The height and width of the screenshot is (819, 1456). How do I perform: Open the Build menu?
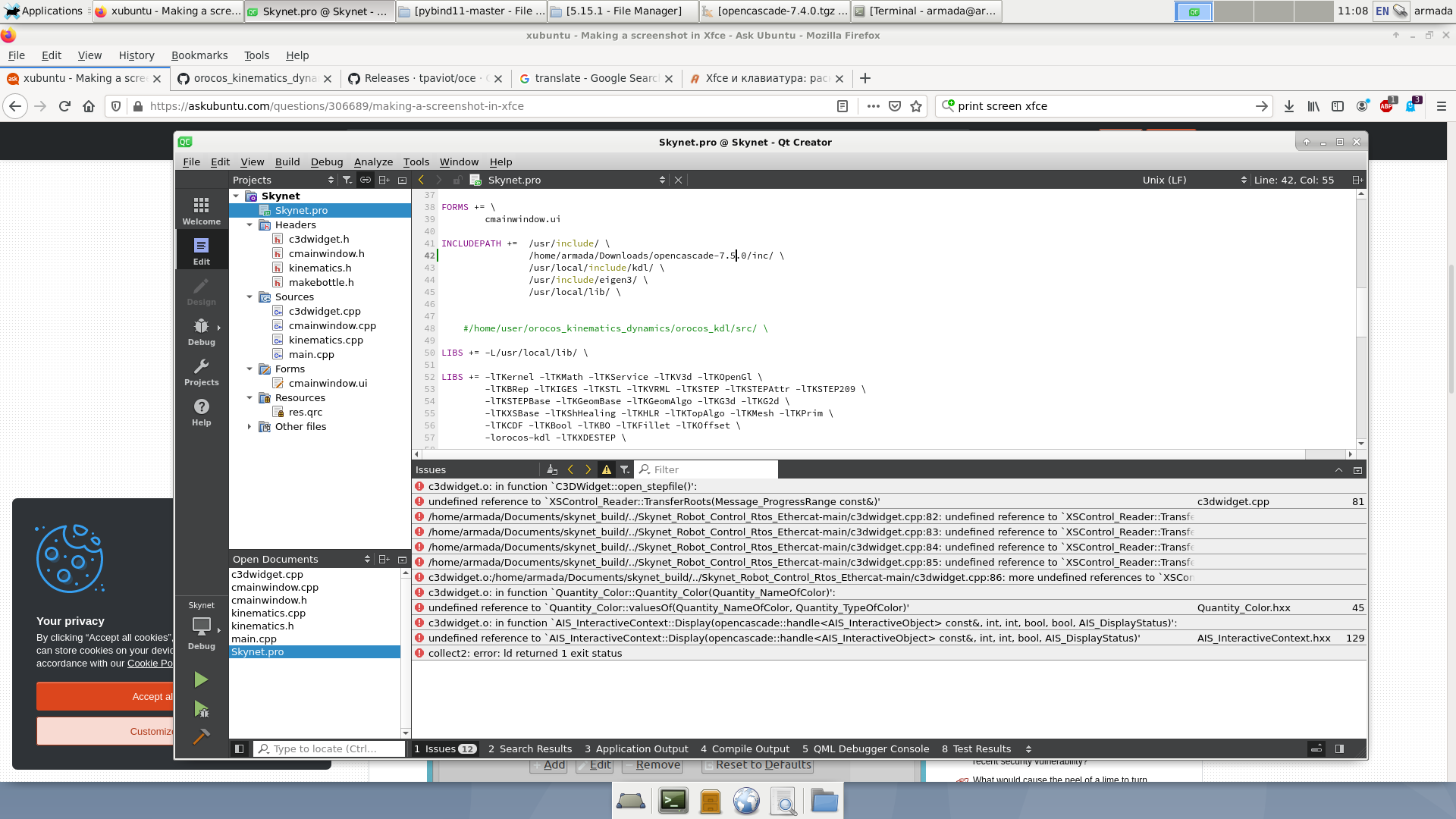(287, 162)
